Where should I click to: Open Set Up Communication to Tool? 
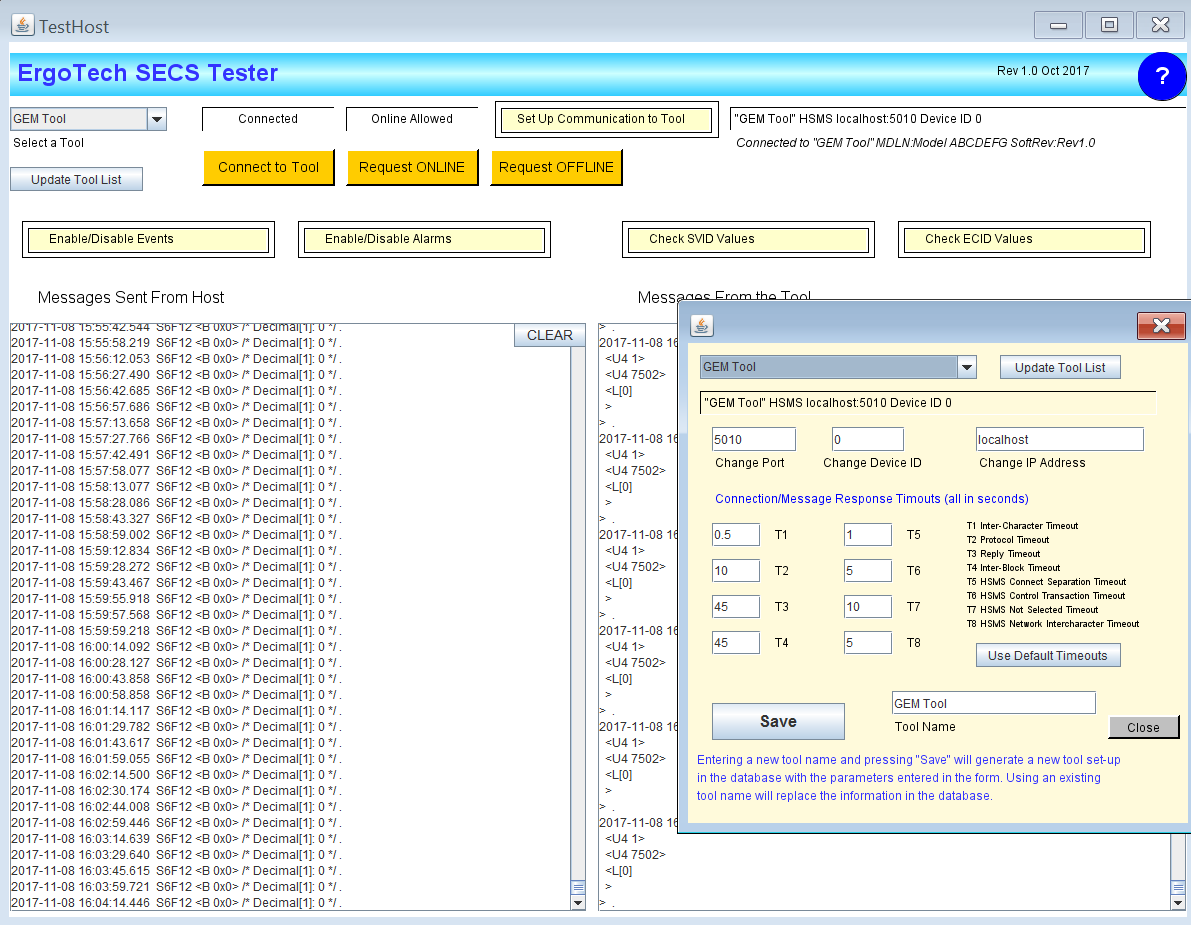[606, 119]
